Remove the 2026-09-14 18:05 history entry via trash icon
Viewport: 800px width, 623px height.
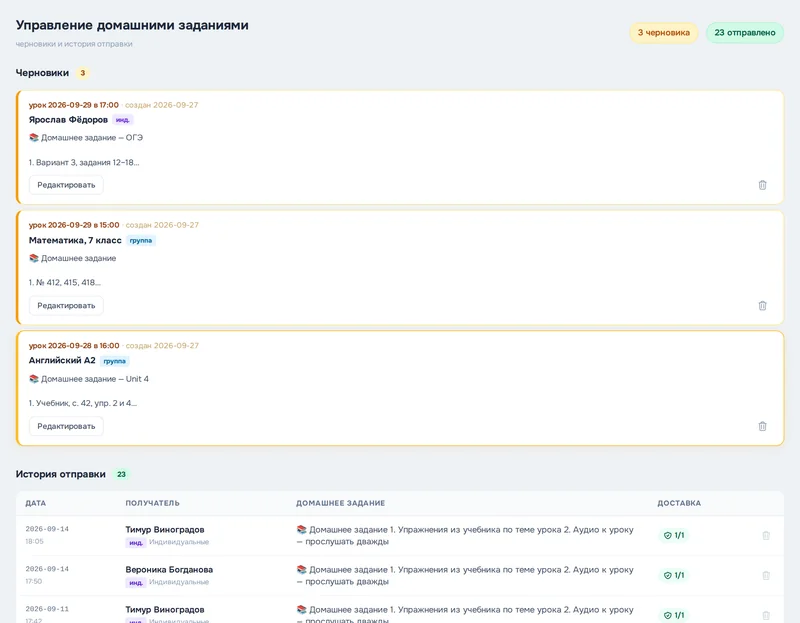(766, 535)
